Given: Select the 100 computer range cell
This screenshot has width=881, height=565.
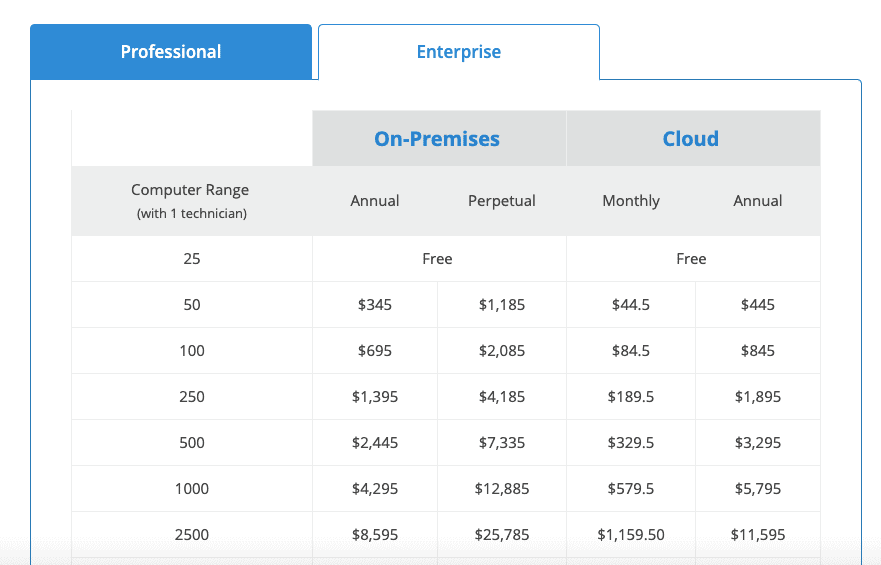Looking at the screenshot, I should (x=192, y=351).
